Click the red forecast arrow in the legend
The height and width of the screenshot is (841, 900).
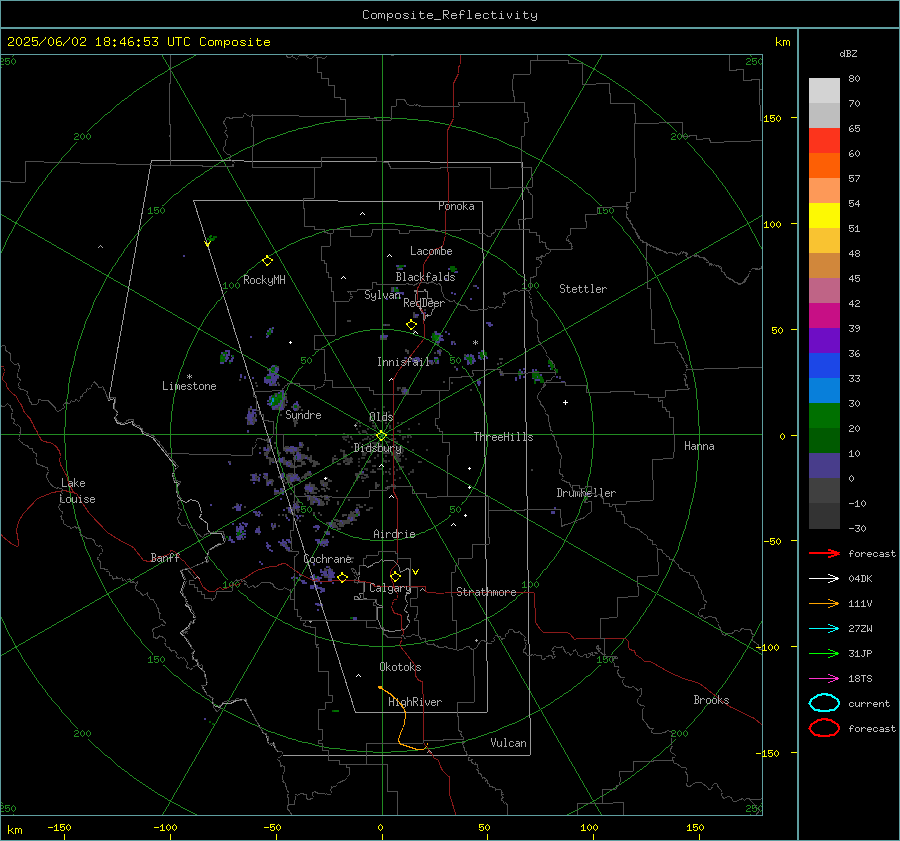824,553
